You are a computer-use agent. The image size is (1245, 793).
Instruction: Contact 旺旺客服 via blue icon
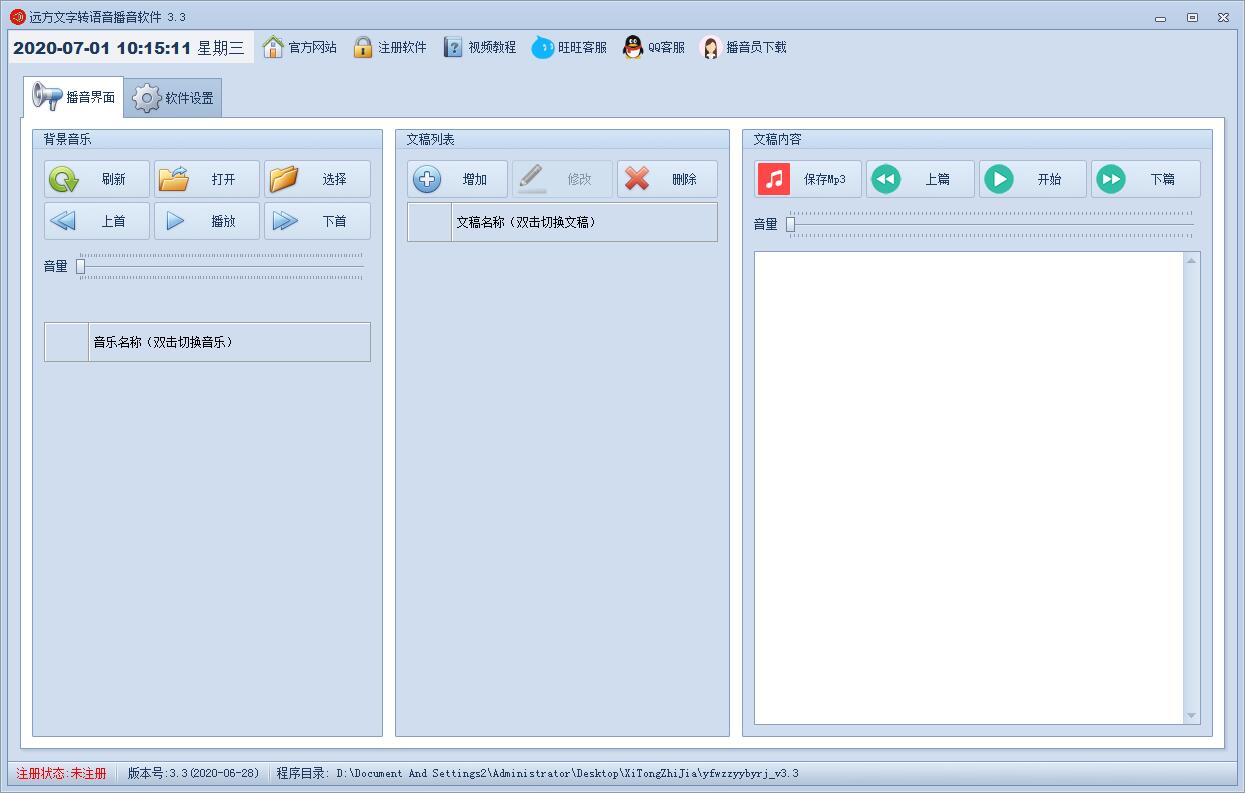pos(542,47)
